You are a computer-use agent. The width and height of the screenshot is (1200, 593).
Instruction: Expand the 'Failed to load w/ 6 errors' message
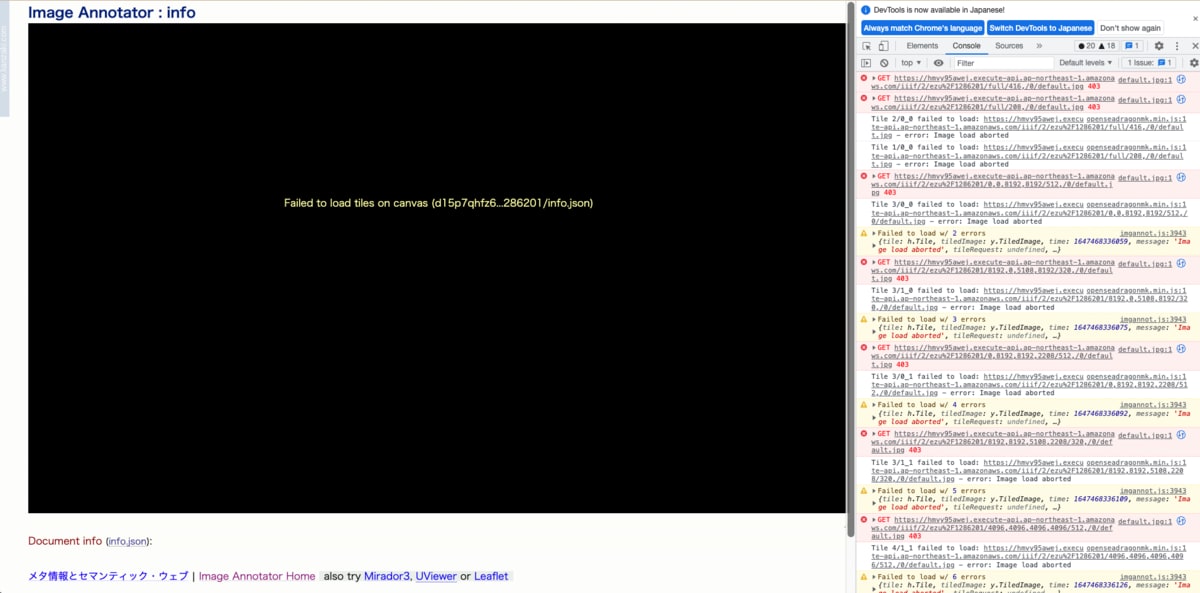point(875,577)
